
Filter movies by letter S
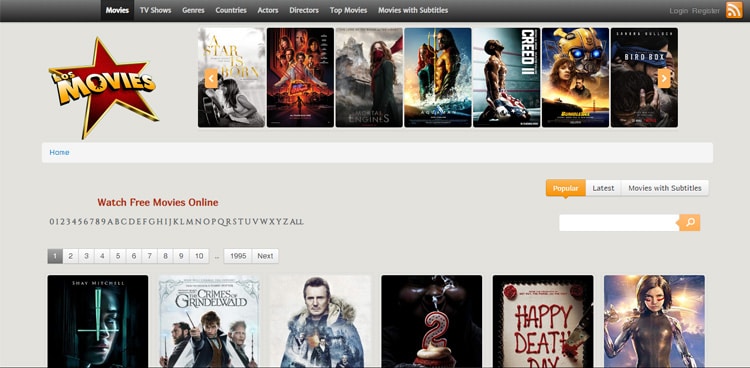234,222
